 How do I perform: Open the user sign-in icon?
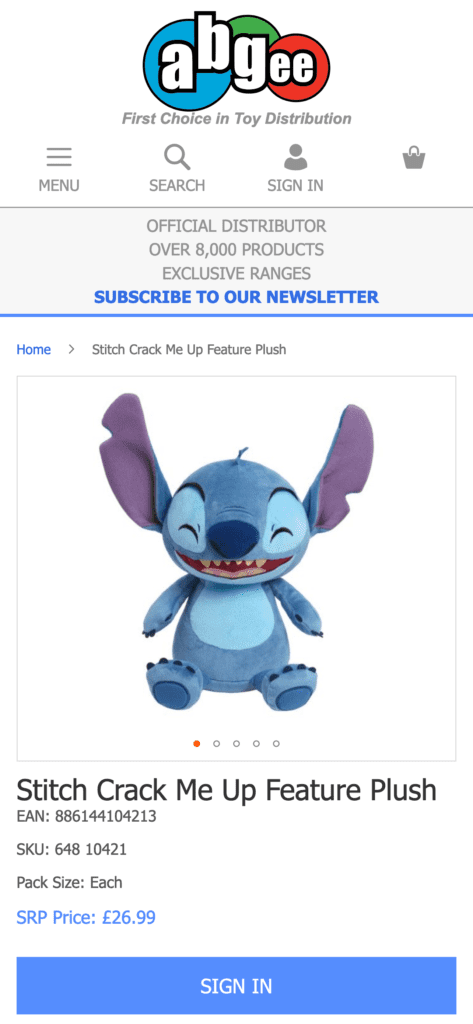tap(295, 157)
